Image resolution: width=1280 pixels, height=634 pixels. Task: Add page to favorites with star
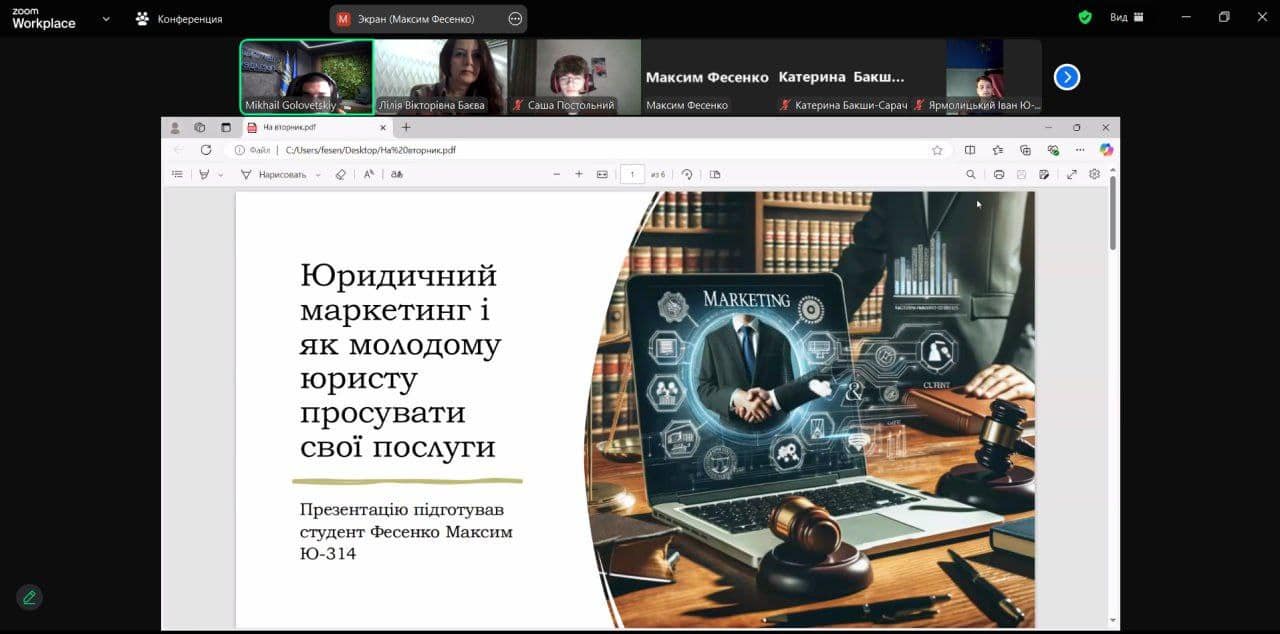[937, 150]
